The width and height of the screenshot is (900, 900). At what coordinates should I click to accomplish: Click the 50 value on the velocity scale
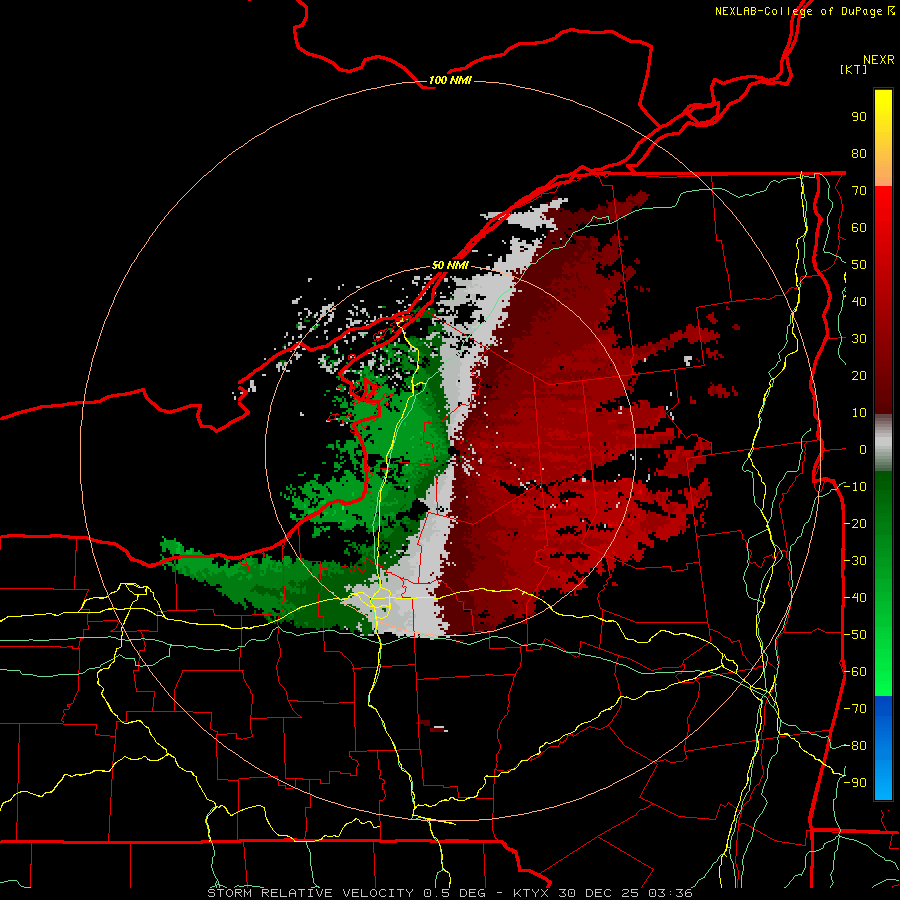pos(859,265)
